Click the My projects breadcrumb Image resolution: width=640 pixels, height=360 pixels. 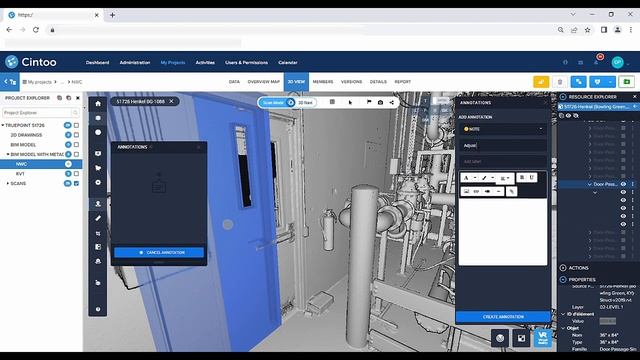[x=40, y=82]
